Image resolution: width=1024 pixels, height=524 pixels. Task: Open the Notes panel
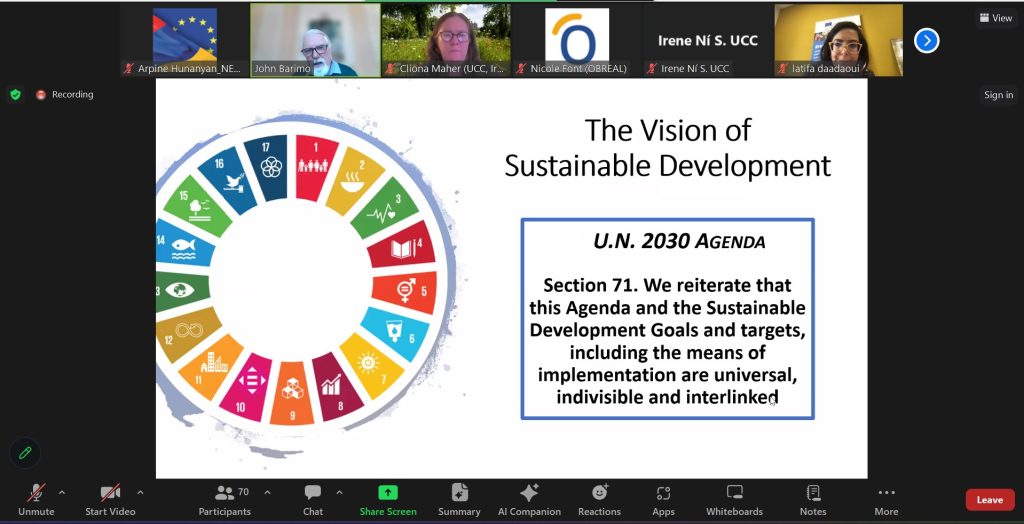click(813, 499)
